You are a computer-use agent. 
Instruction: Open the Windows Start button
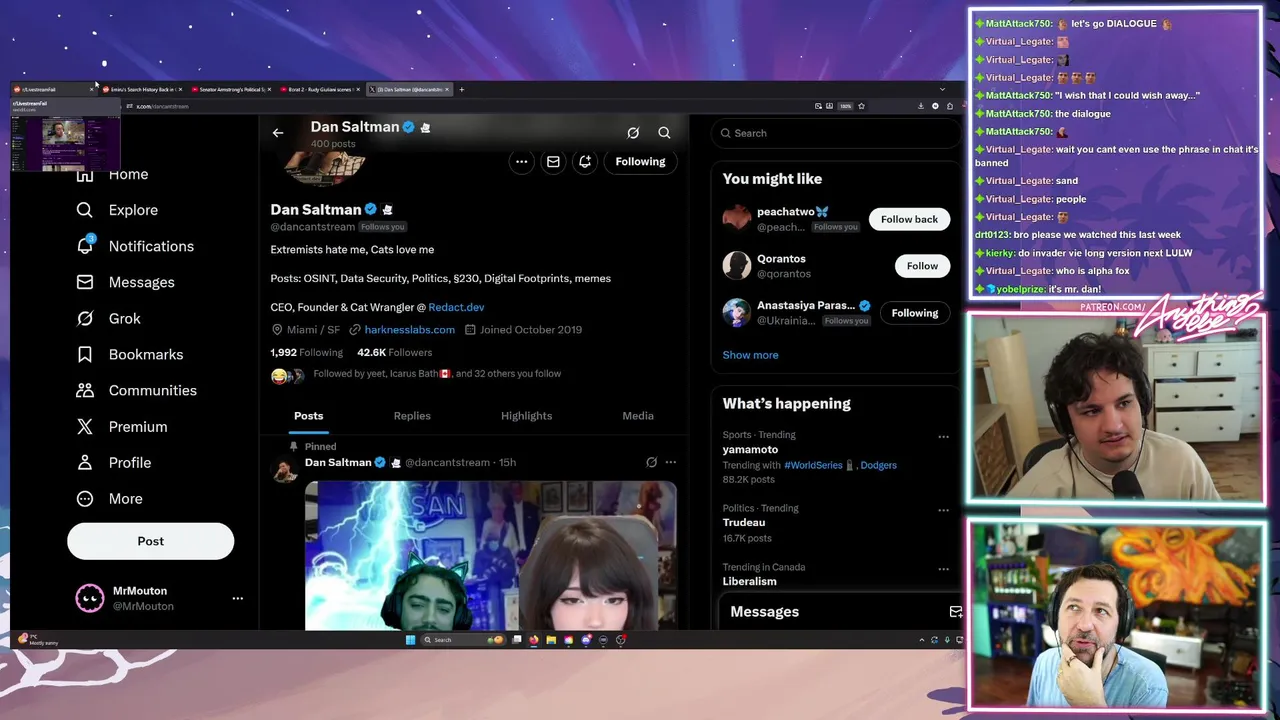(410, 640)
